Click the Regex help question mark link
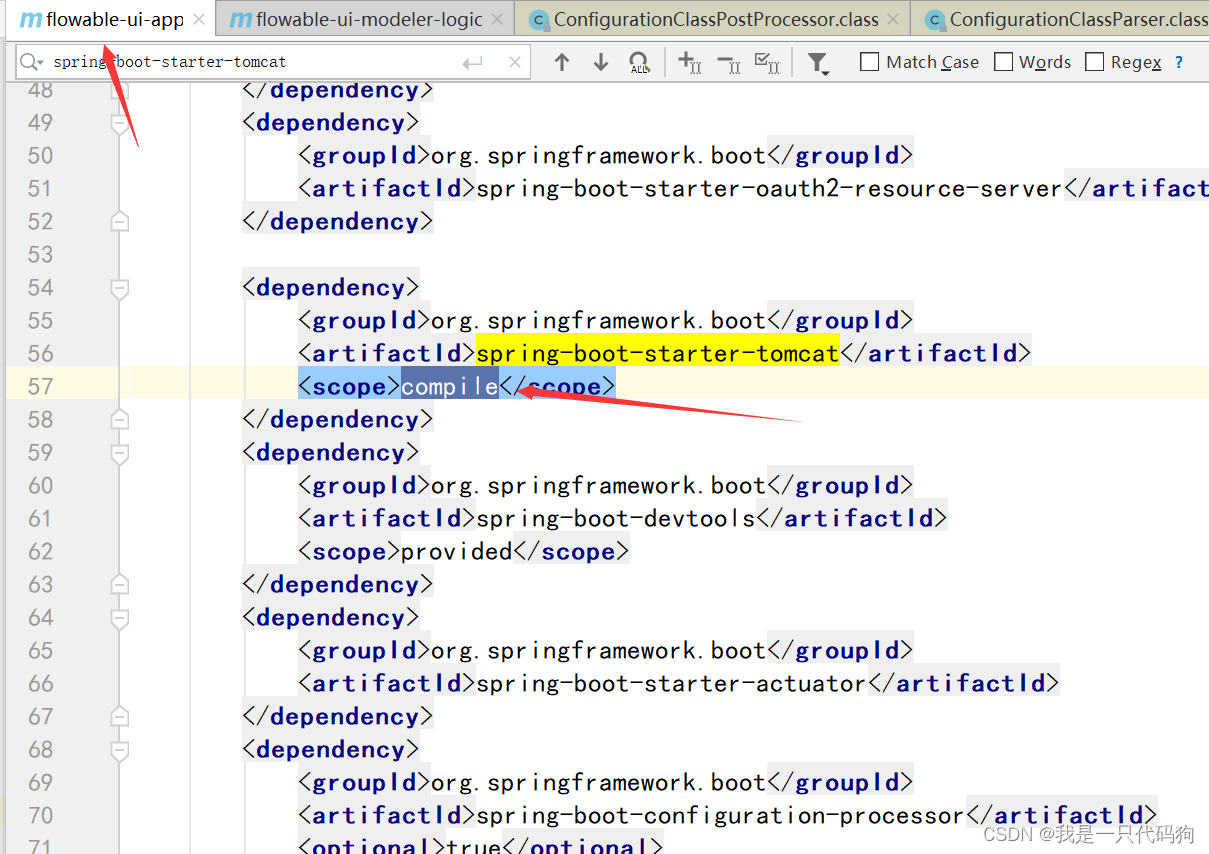The height and width of the screenshot is (854, 1209). (x=1178, y=61)
